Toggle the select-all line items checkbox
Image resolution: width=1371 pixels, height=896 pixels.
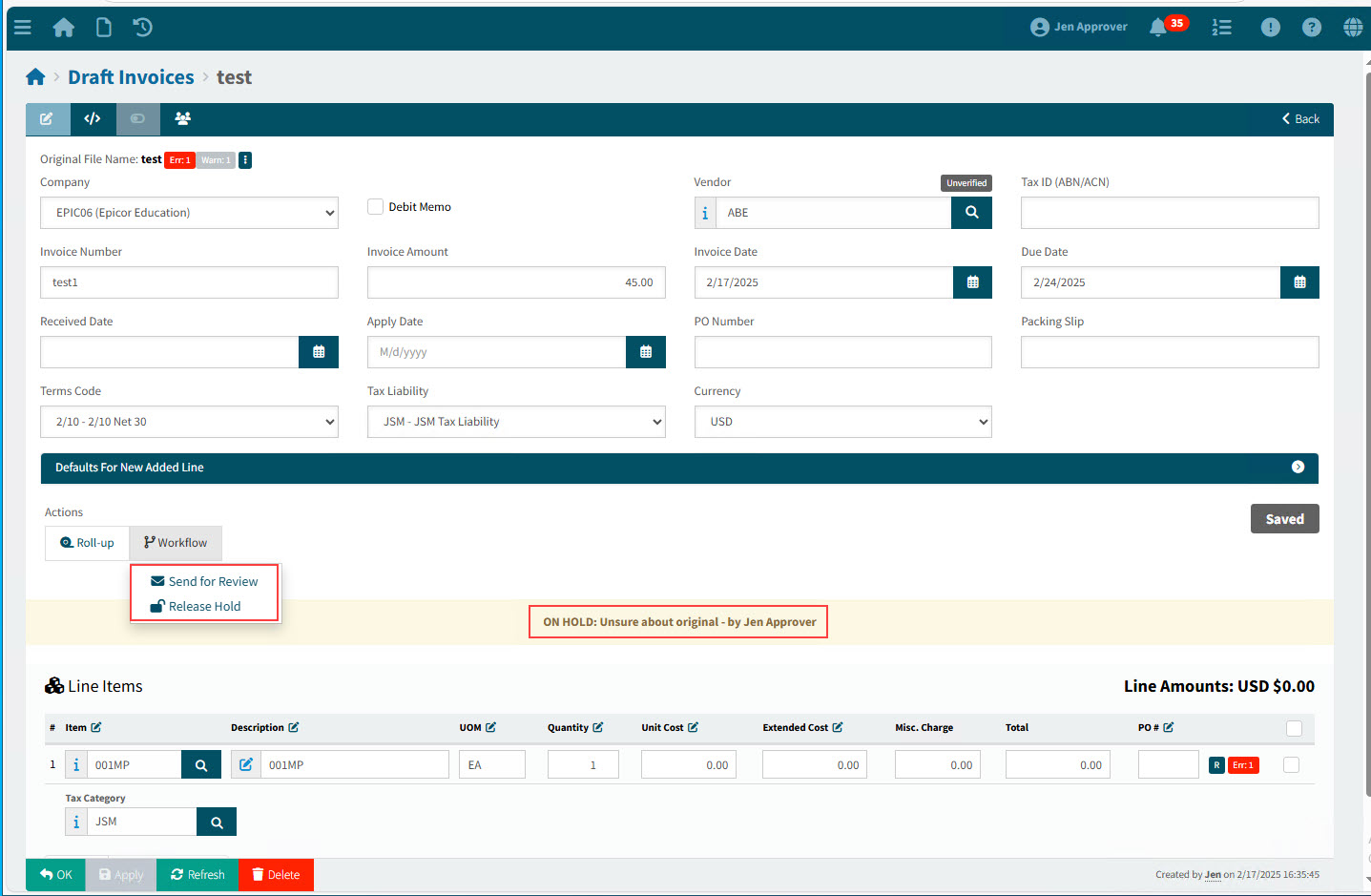(x=1294, y=728)
